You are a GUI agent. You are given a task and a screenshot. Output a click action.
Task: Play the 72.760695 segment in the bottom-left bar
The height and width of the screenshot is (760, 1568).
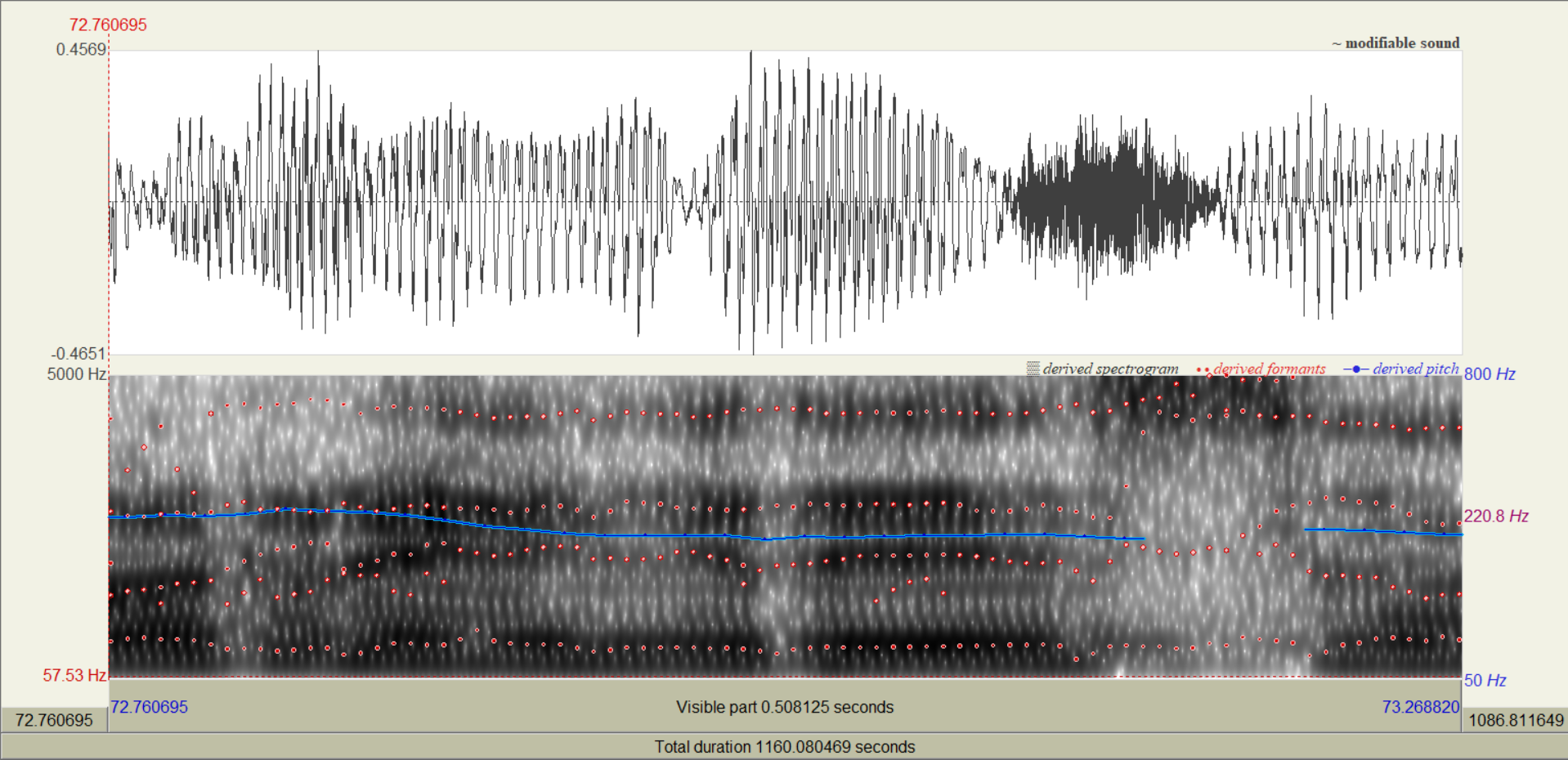click(54, 720)
